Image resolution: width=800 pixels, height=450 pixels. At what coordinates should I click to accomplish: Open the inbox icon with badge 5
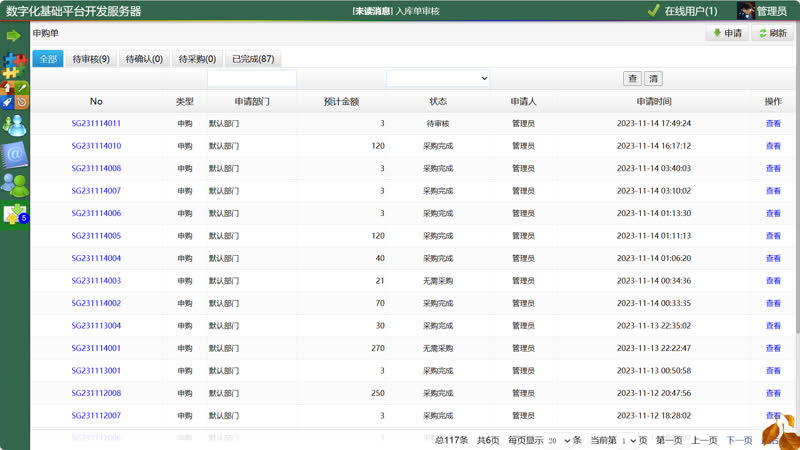(x=14, y=214)
